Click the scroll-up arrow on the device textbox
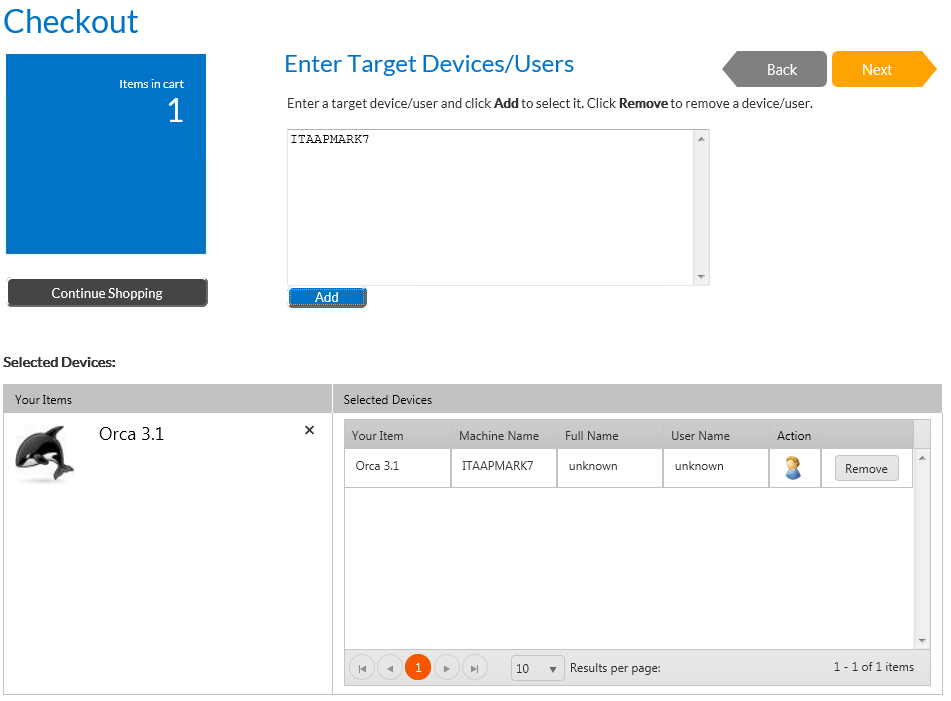Screen dimensions: 951x701 (x=701, y=137)
